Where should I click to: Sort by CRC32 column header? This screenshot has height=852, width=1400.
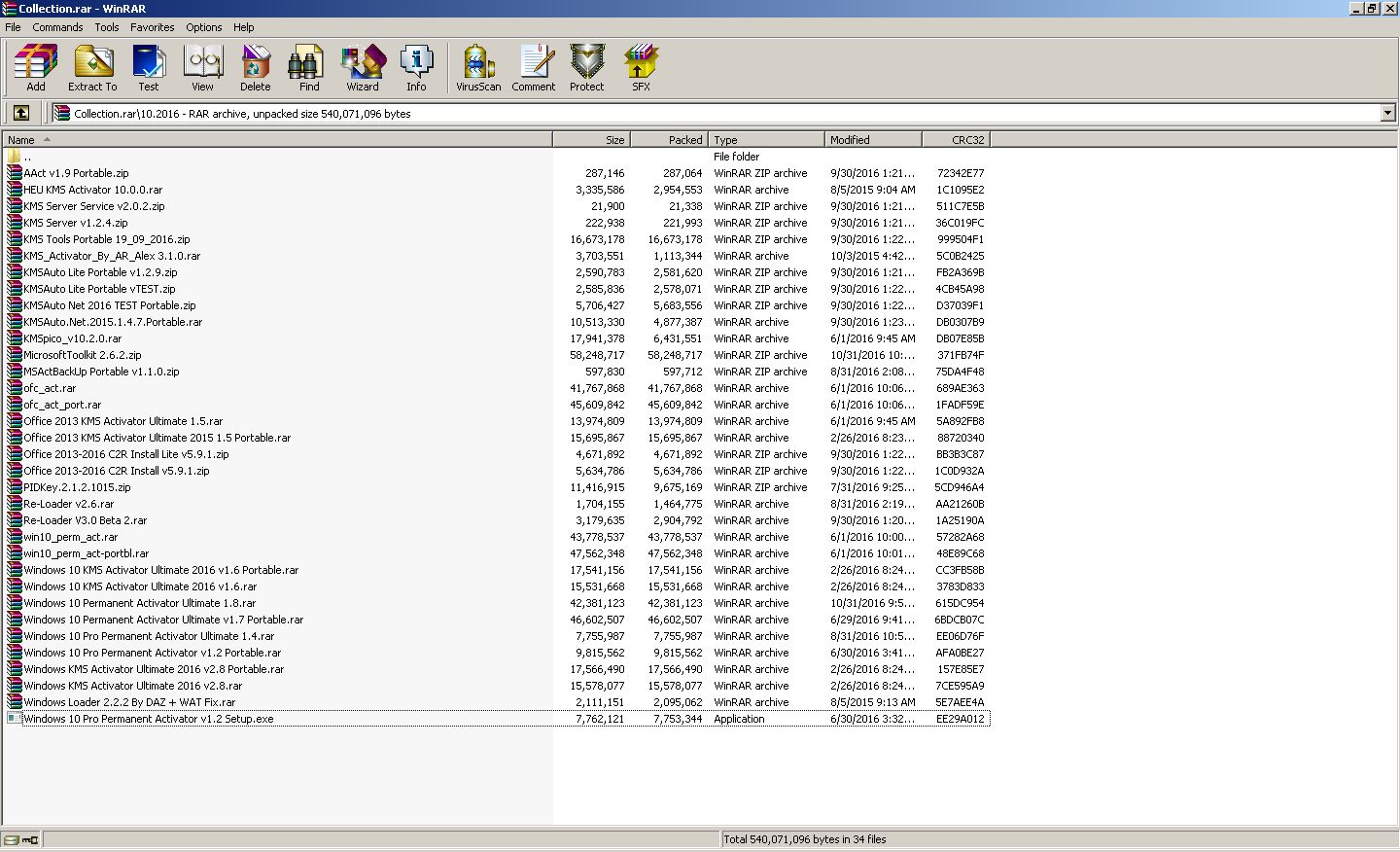[x=957, y=140]
